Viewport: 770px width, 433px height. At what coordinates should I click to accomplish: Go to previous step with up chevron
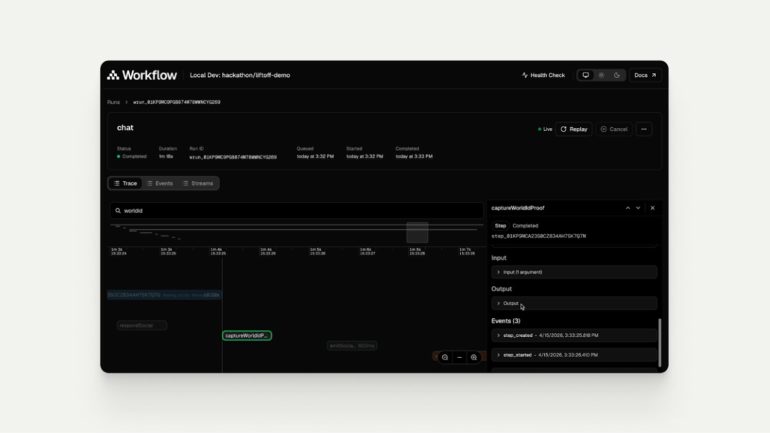pyautogui.click(x=628, y=208)
